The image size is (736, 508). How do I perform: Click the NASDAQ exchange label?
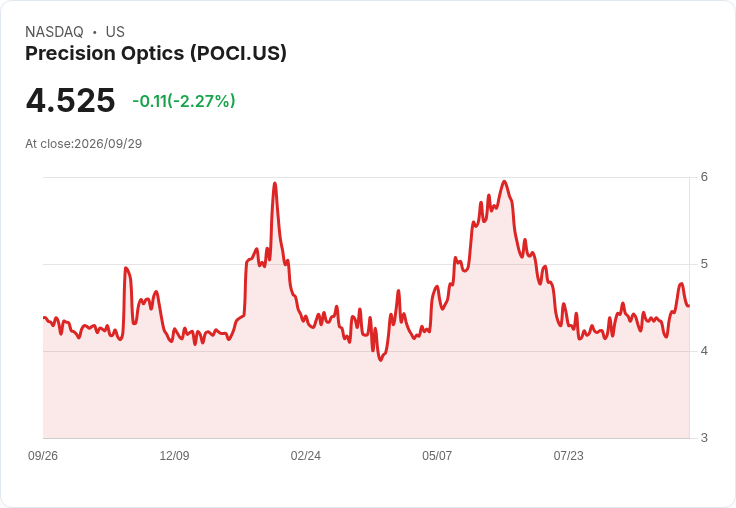click(54, 32)
